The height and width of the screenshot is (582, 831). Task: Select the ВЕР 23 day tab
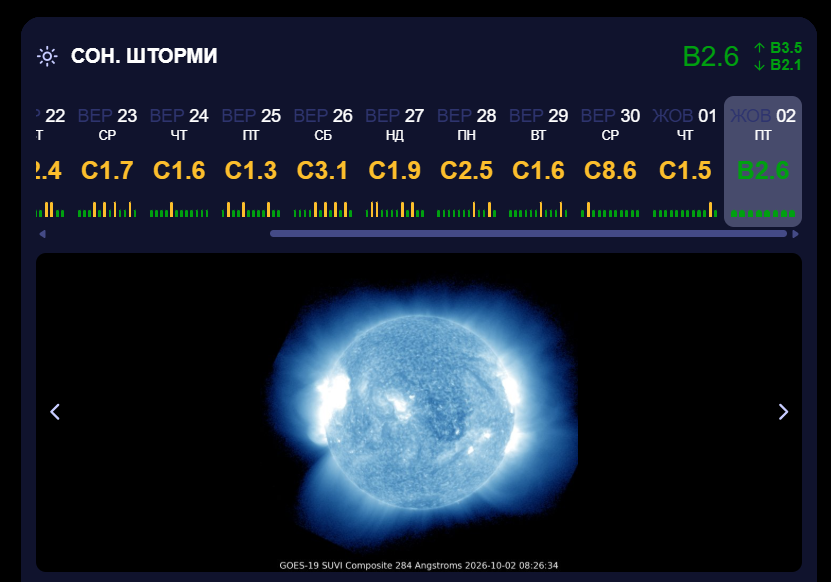coord(107,161)
